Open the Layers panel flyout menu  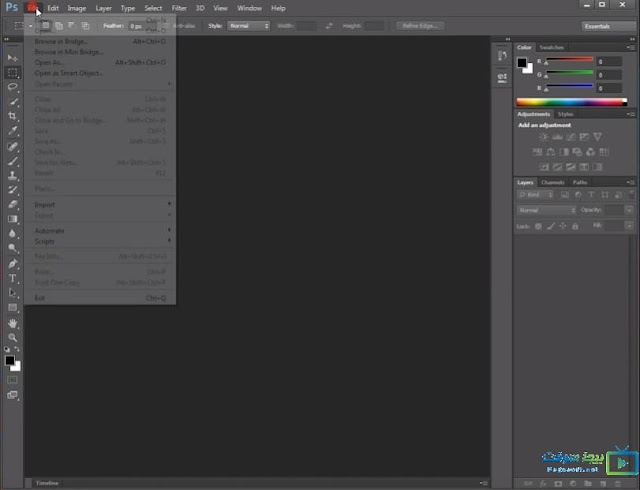[631, 182]
